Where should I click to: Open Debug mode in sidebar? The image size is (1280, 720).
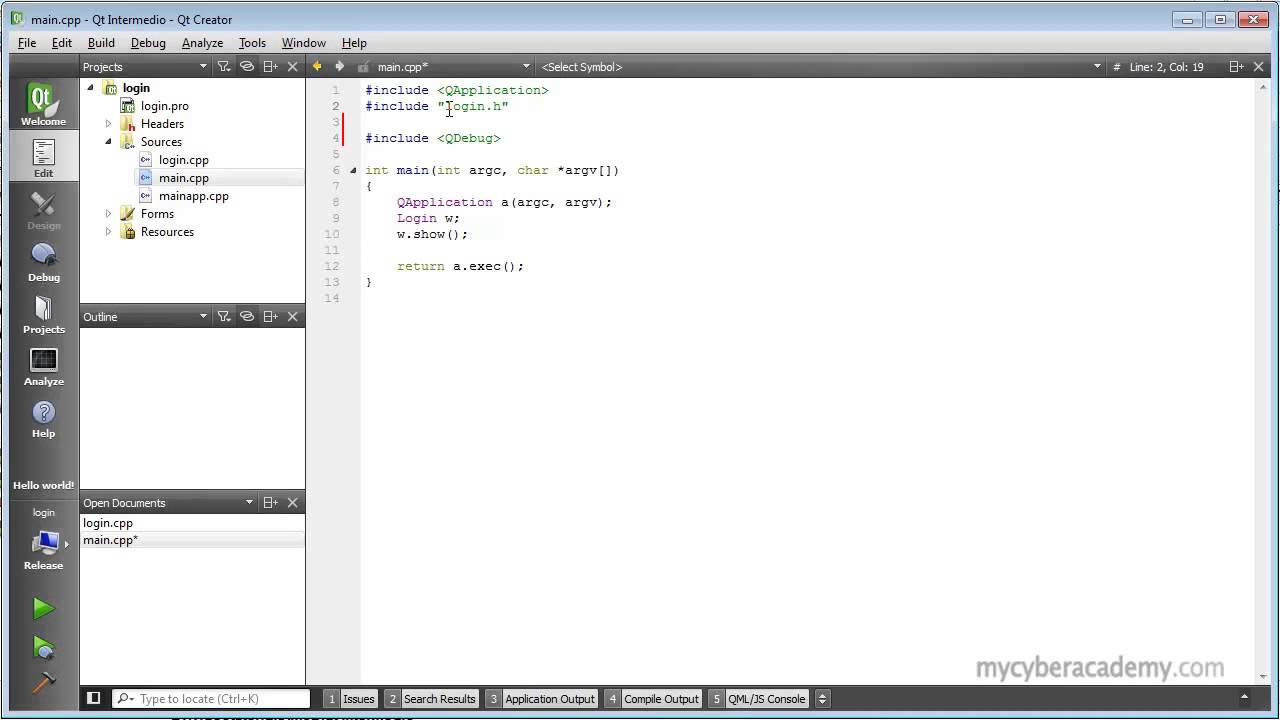[43, 261]
